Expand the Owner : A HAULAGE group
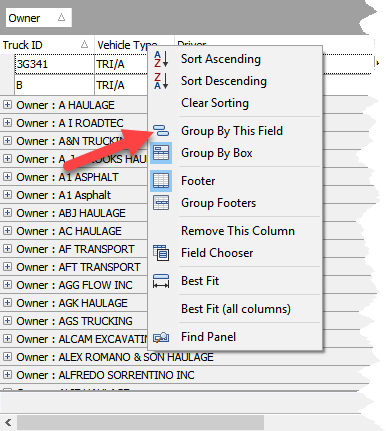386x431 pixels. pyautogui.click(x=7, y=105)
